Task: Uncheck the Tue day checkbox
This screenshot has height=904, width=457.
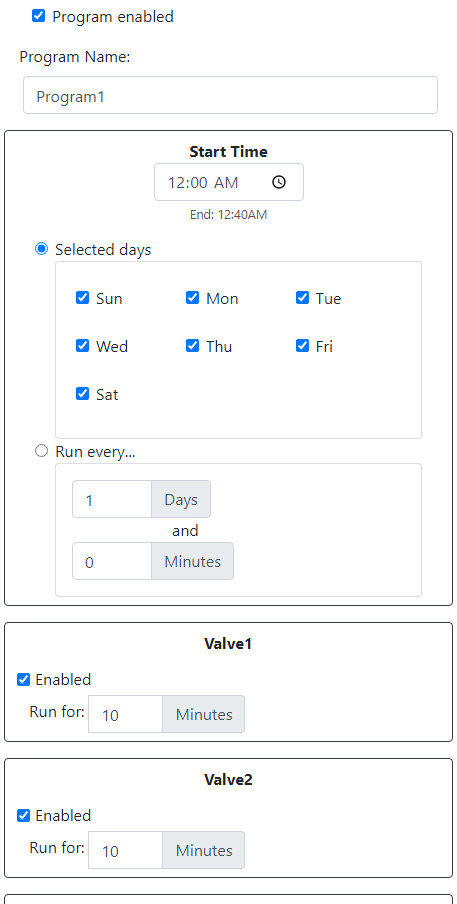Action: point(303,297)
